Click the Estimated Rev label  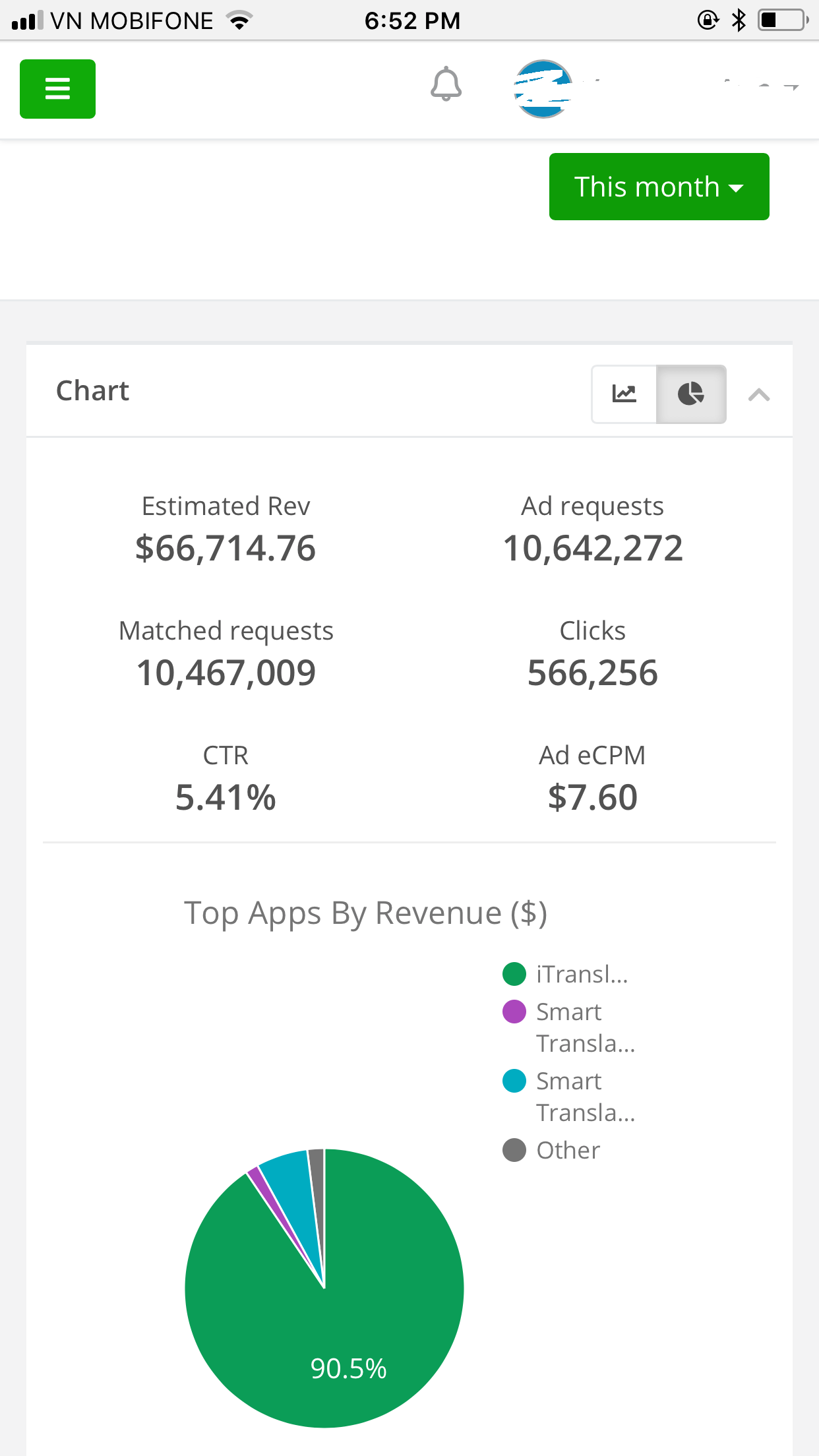(x=226, y=506)
